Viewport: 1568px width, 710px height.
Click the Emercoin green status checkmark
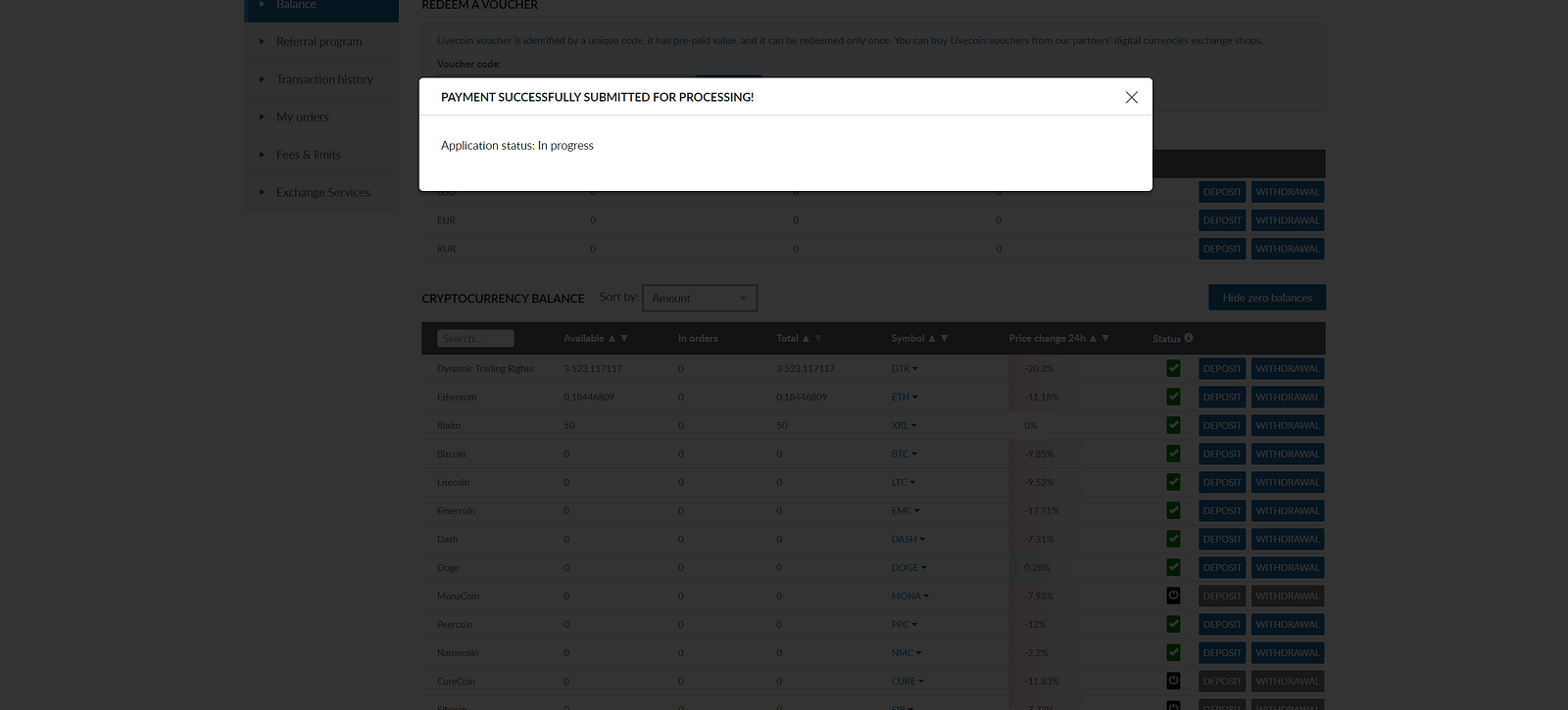1173,510
